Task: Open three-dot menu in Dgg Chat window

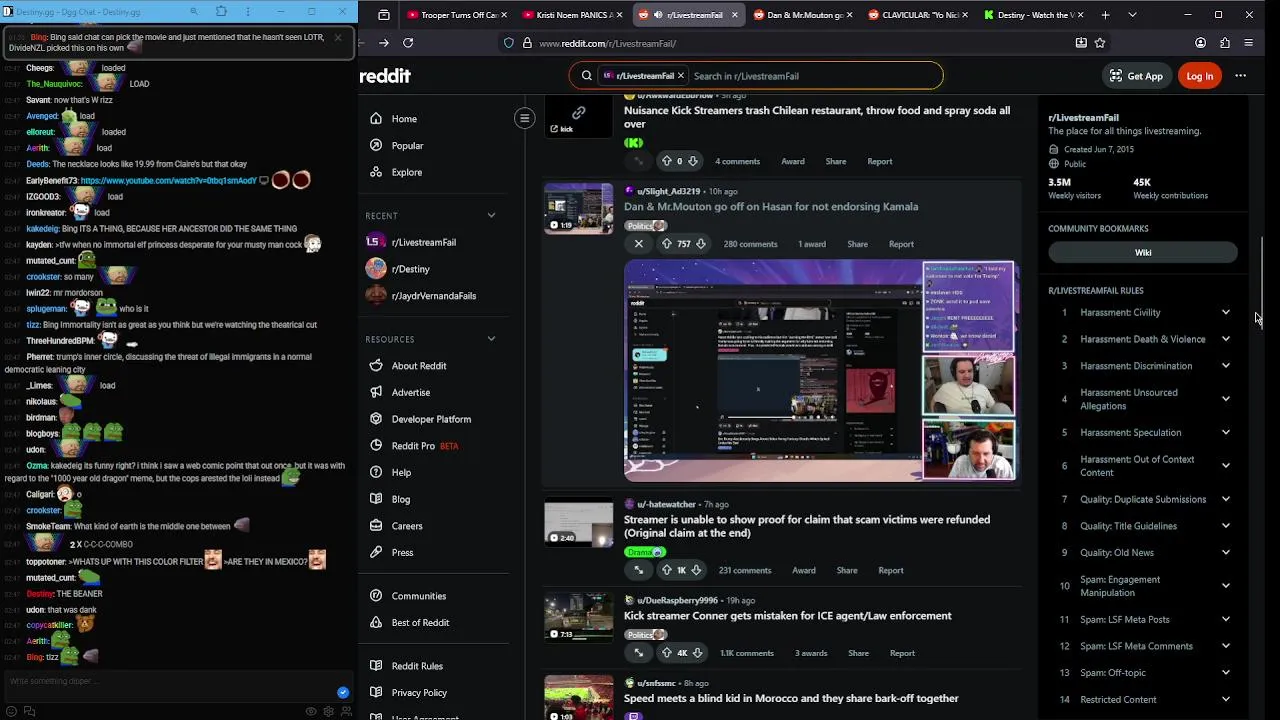Action: 249,12
